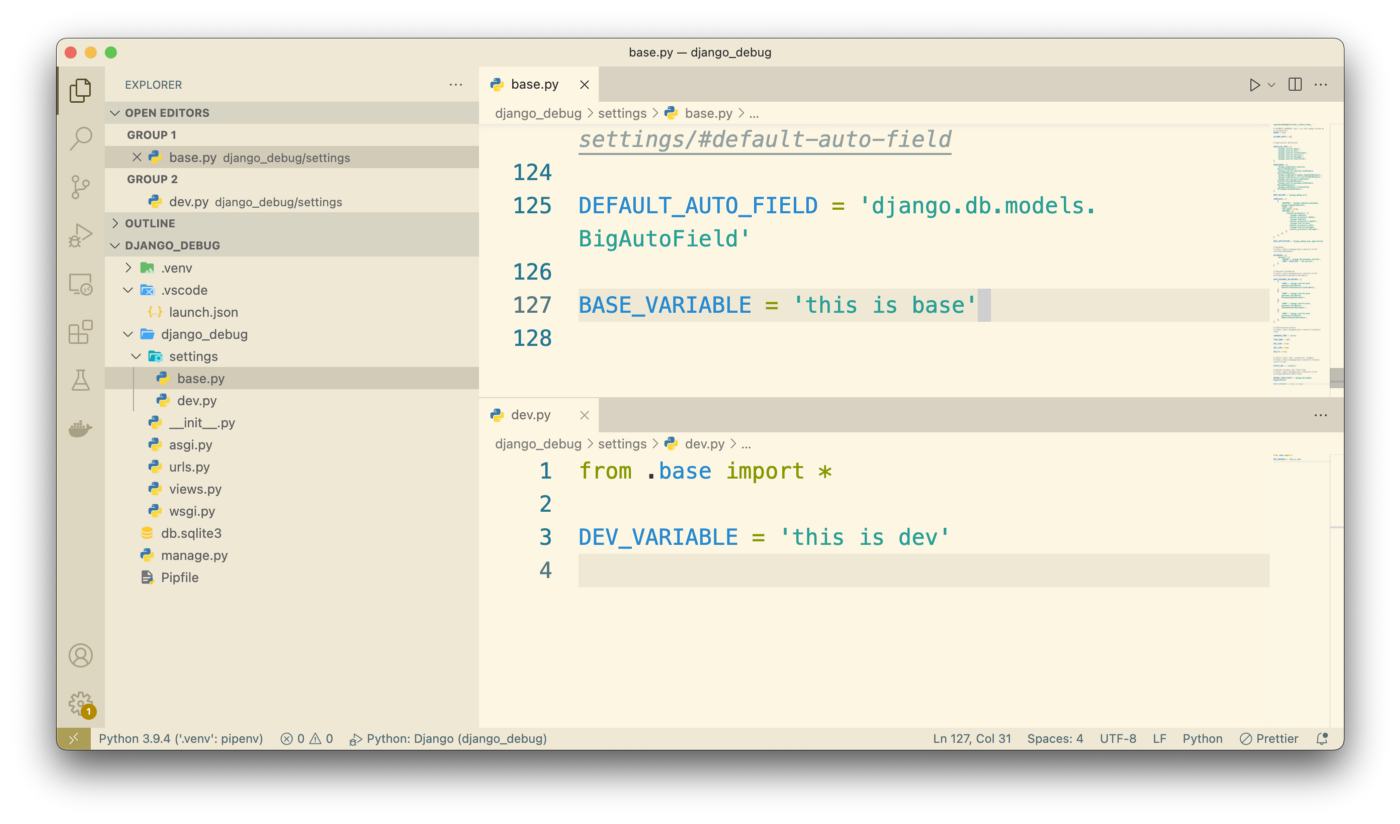Viewport: 1400px width, 824px height.
Task: Open the Docker view
Action: click(x=81, y=429)
